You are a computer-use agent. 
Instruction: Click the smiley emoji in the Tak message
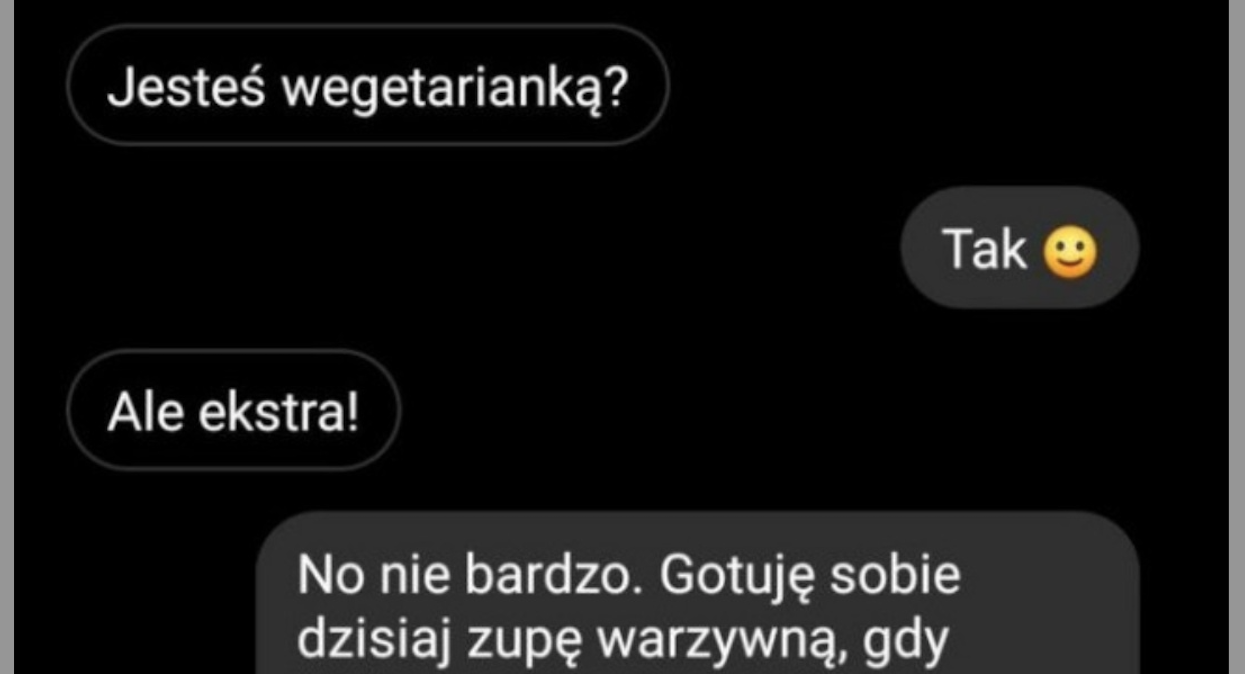coord(1069,251)
